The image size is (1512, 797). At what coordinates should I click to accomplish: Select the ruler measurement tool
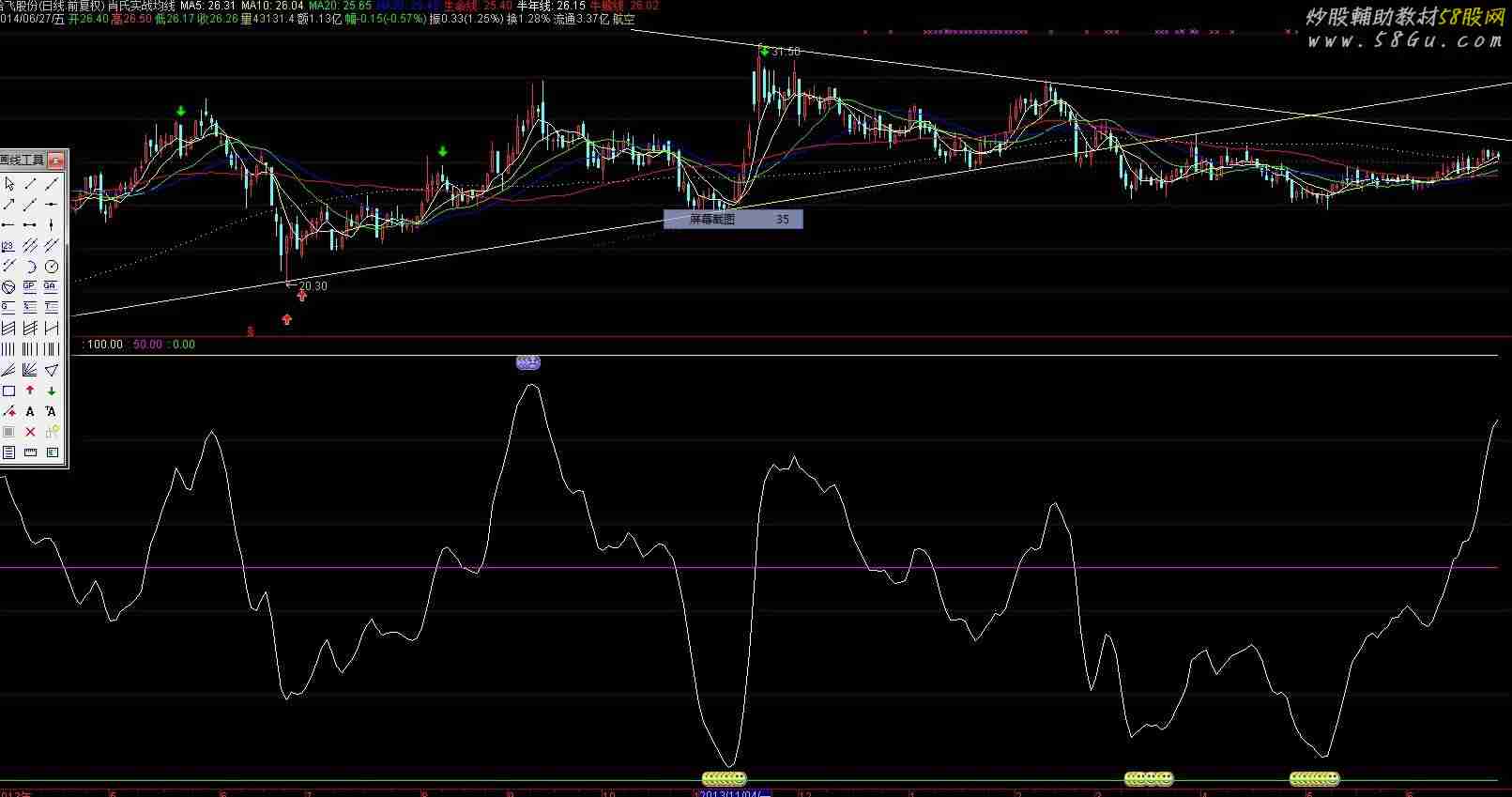coord(30,452)
